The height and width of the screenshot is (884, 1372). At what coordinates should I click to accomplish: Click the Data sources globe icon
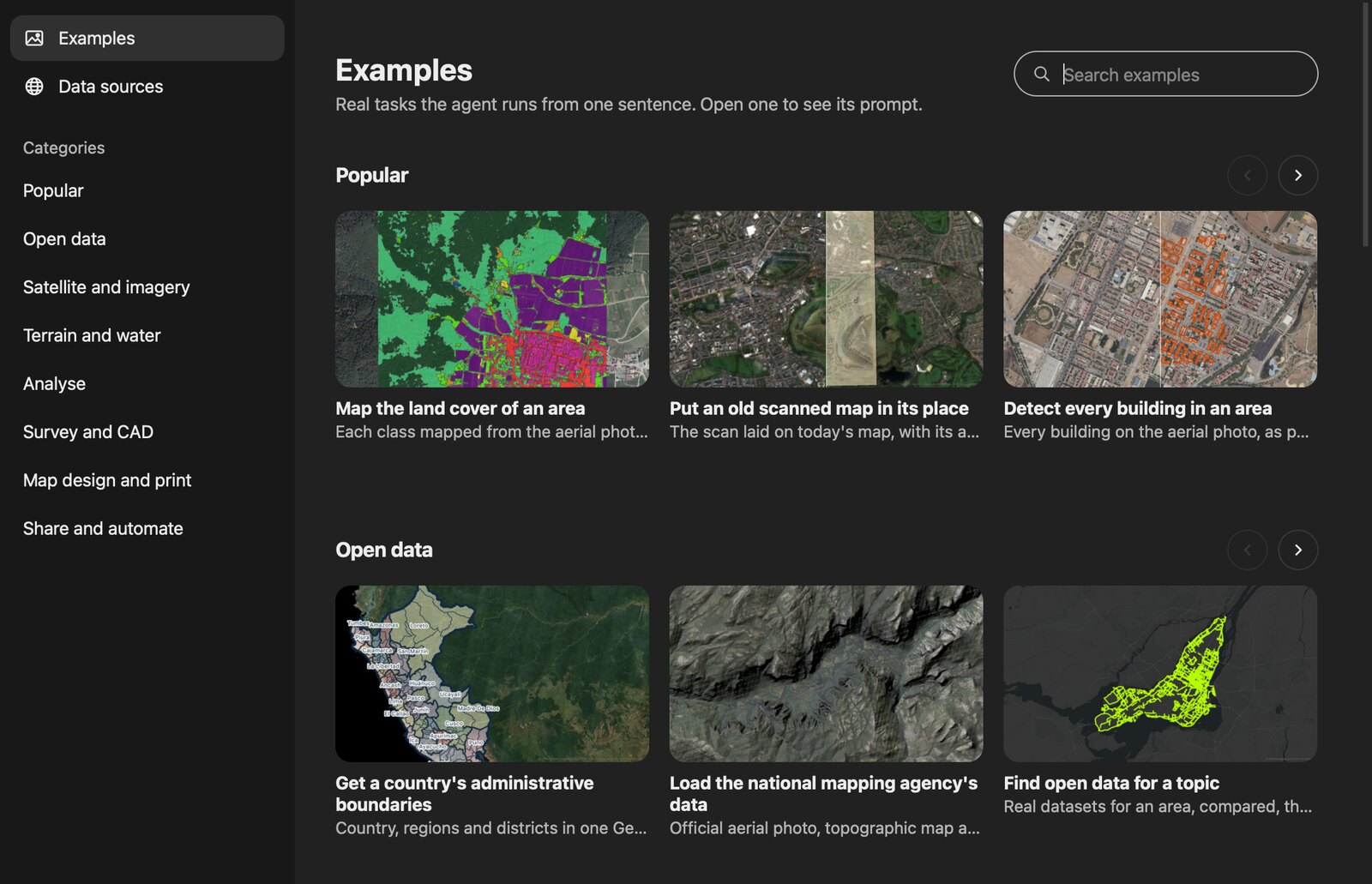(x=34, y=87)
